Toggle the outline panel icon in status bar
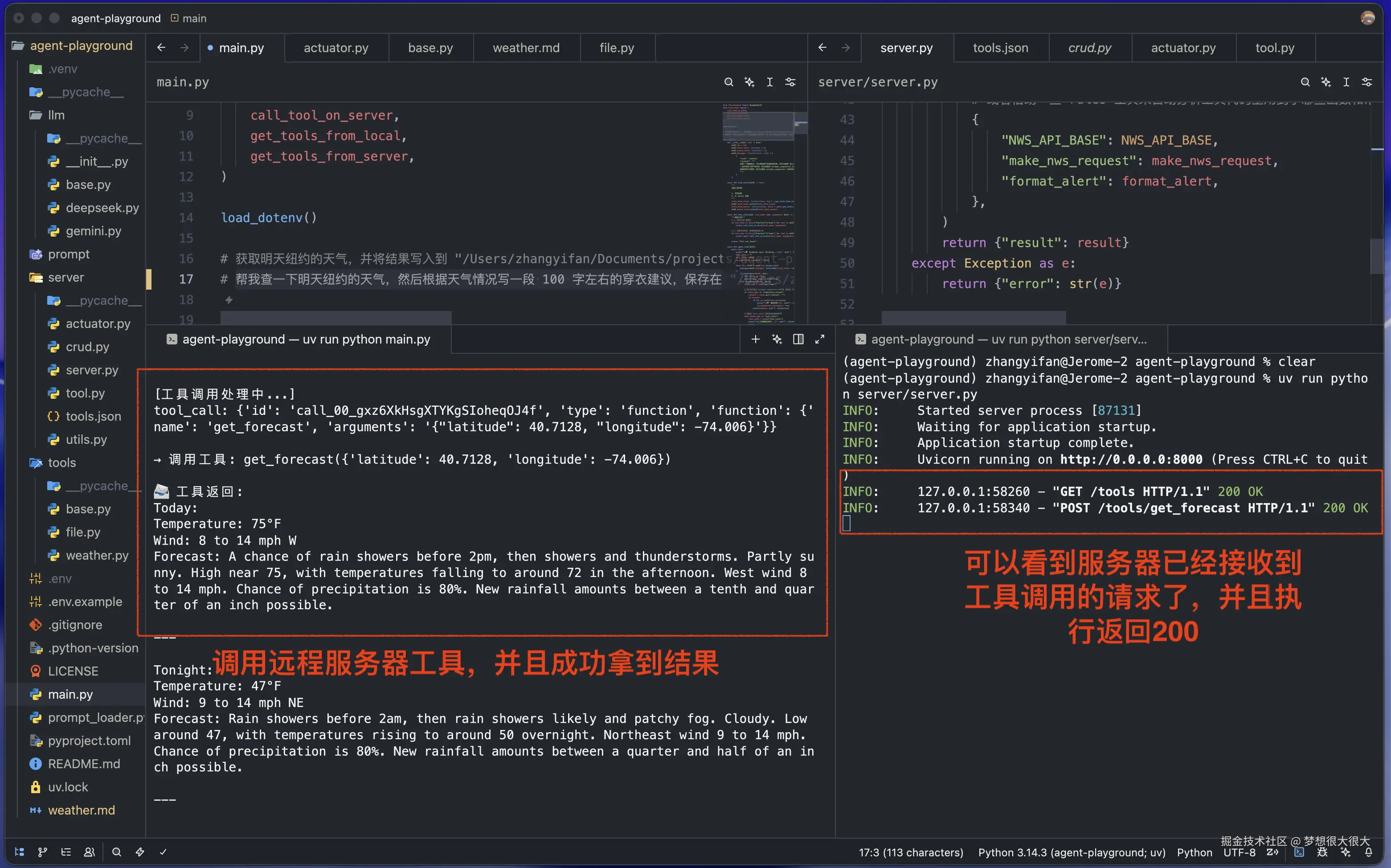Screen dimensions: 1391x868 66,852
